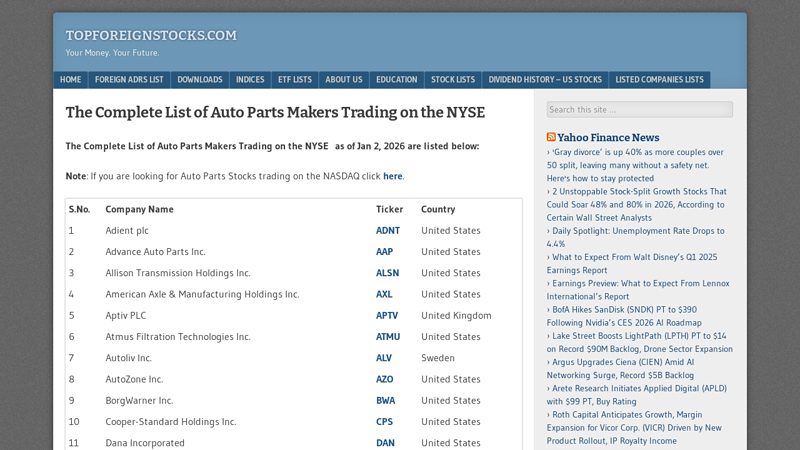Screen dimensions: 800x450
Task: Open the ALSN ticker link
Action: tap(387, 273)
